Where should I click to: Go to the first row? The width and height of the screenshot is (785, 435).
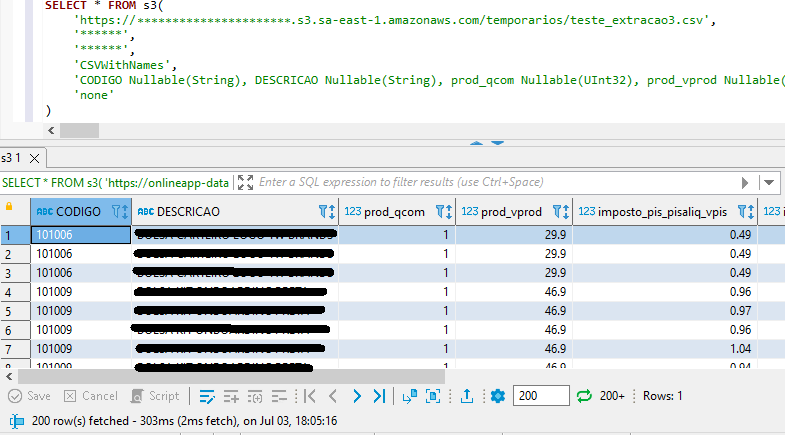[310, 396]
